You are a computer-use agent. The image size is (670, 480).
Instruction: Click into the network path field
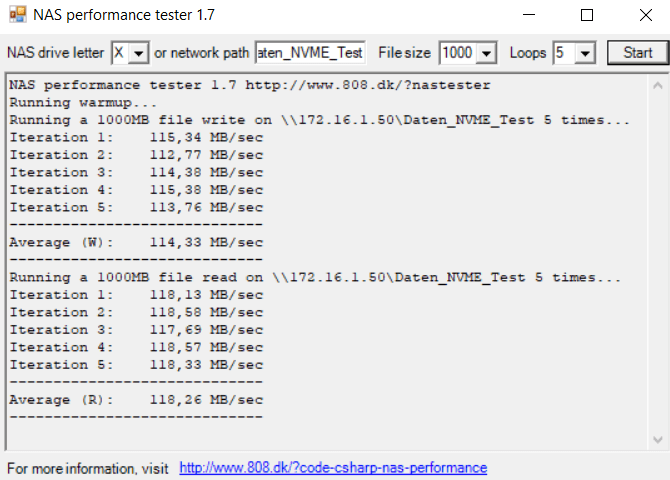pyautogui.click(x=311, y=53)
